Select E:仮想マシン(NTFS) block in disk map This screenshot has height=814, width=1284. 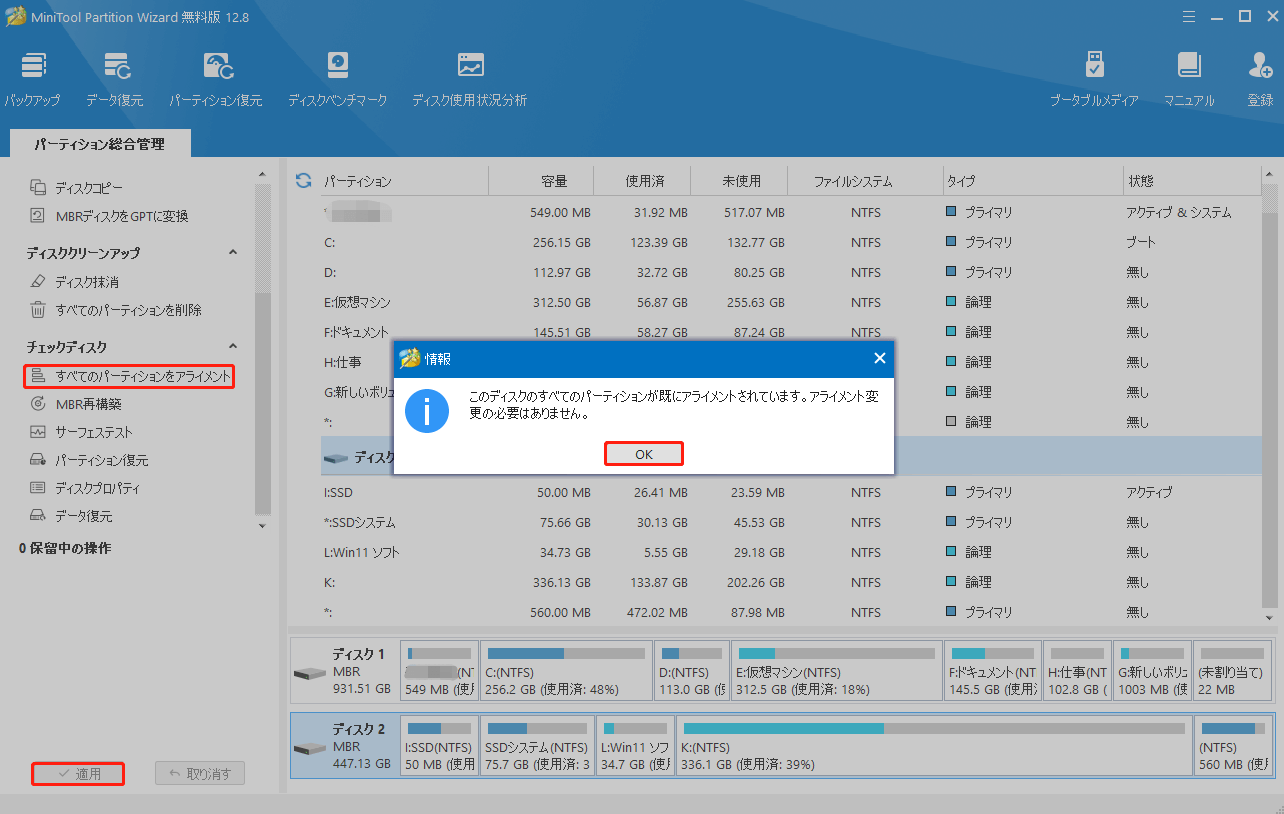click(837, 671)
